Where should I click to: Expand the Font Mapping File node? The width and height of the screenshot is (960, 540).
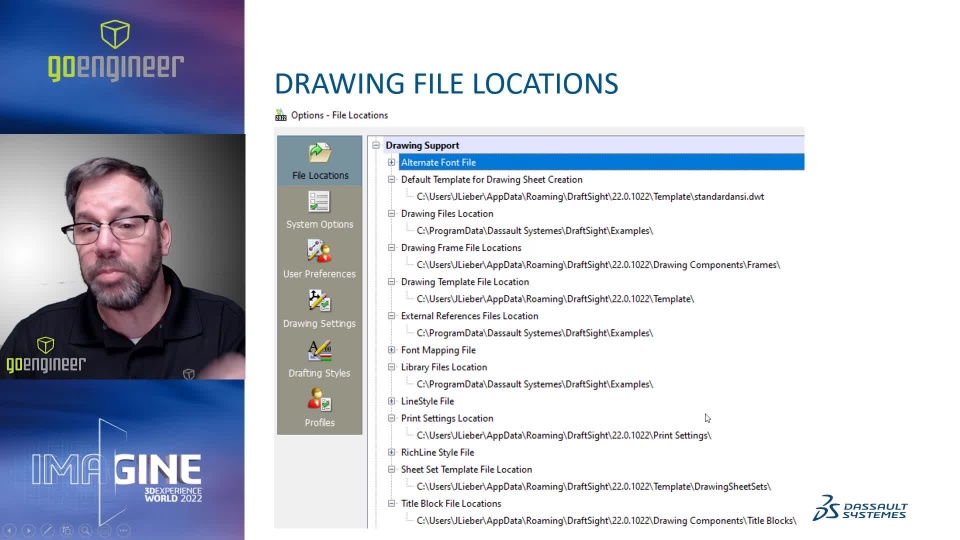click(x=391, y=350)
